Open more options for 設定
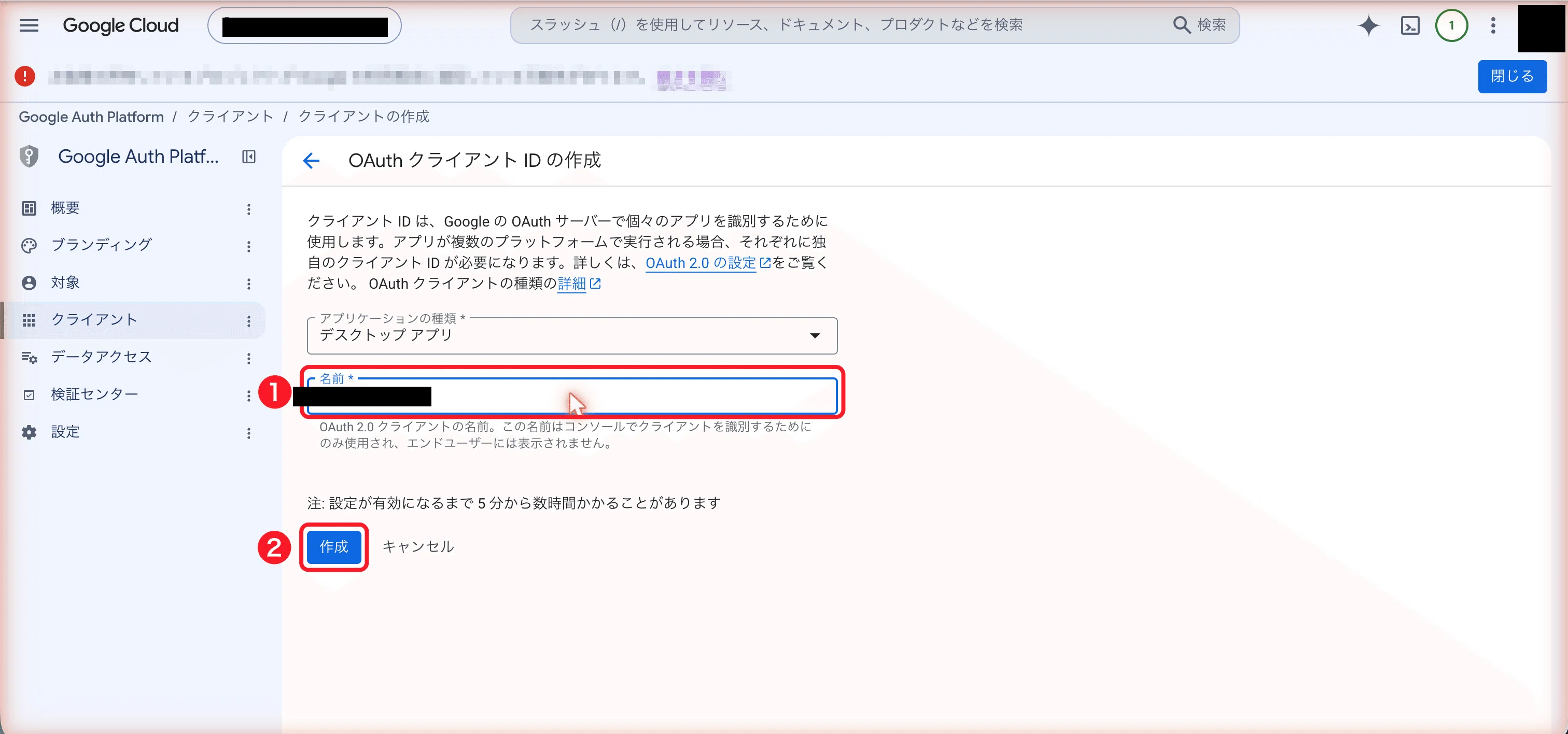The width and height of the screenshot is (1568, 734). (248, 433)
